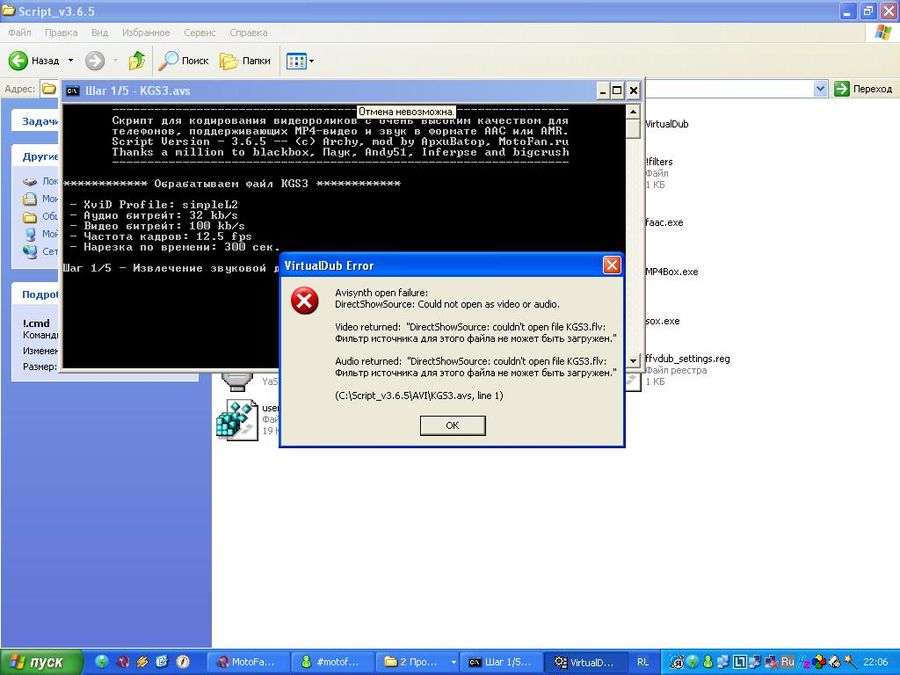Screen dimensions: 900x675
Task: Select faac.exe in the Explorer list
Action: point(664,223)
